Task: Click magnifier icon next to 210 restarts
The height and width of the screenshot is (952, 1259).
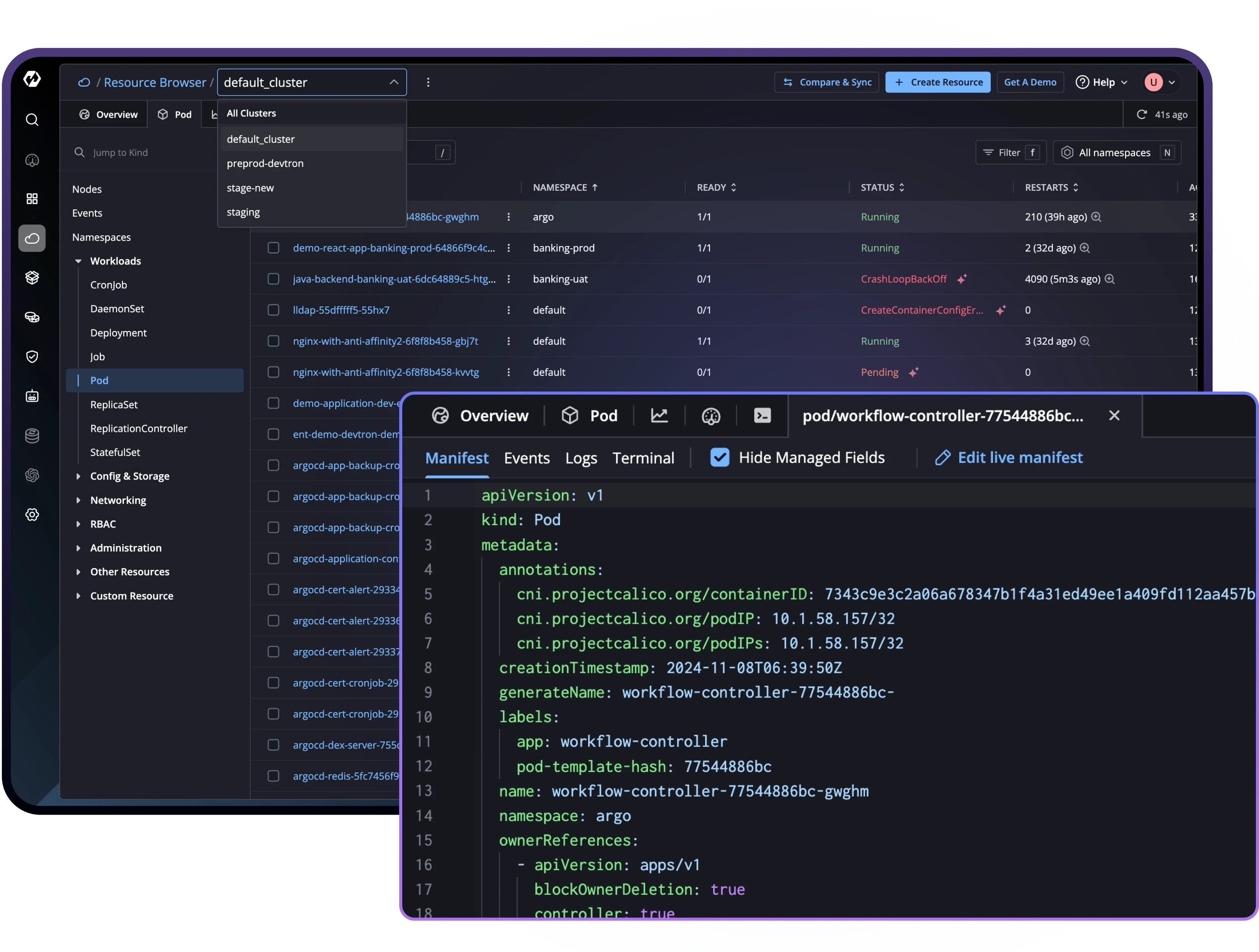Action: point(1096,217)
